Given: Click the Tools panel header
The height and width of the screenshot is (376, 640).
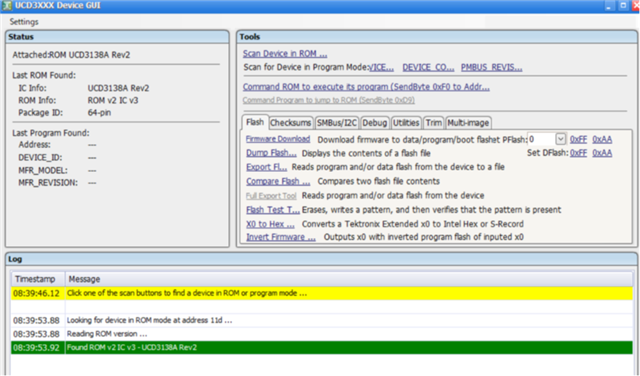Looking at the screenshot, I should click(x=437, y=37).
